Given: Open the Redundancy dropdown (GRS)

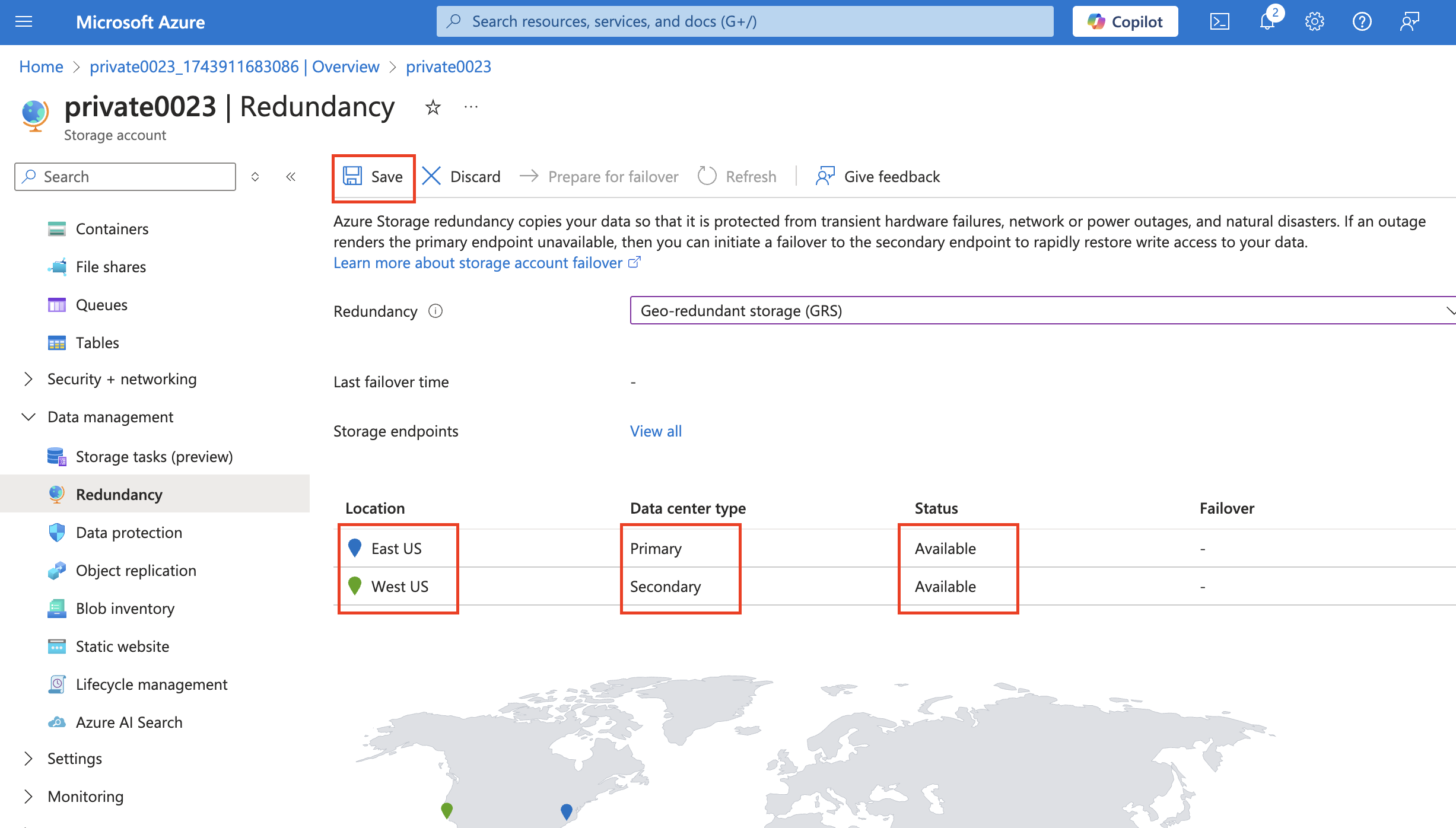Looking at the screenshot, I should (x=1042, y=311).
